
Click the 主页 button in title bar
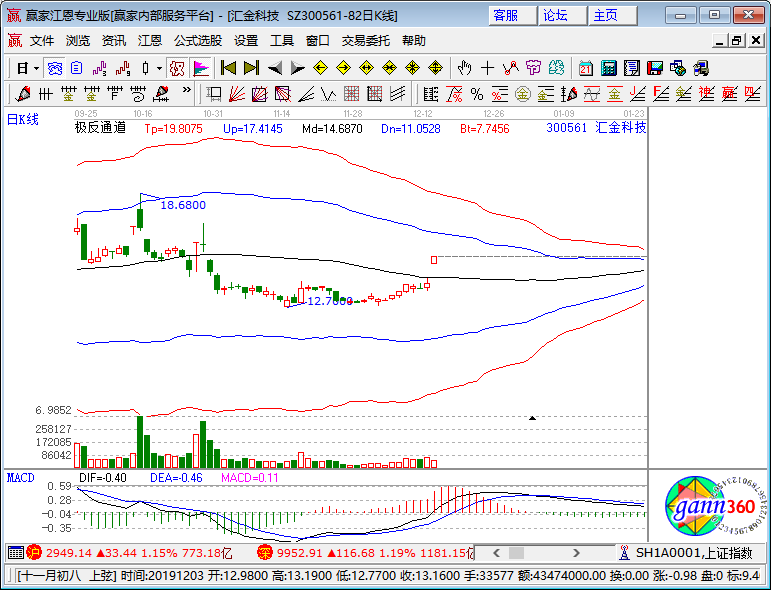(612, 15)
